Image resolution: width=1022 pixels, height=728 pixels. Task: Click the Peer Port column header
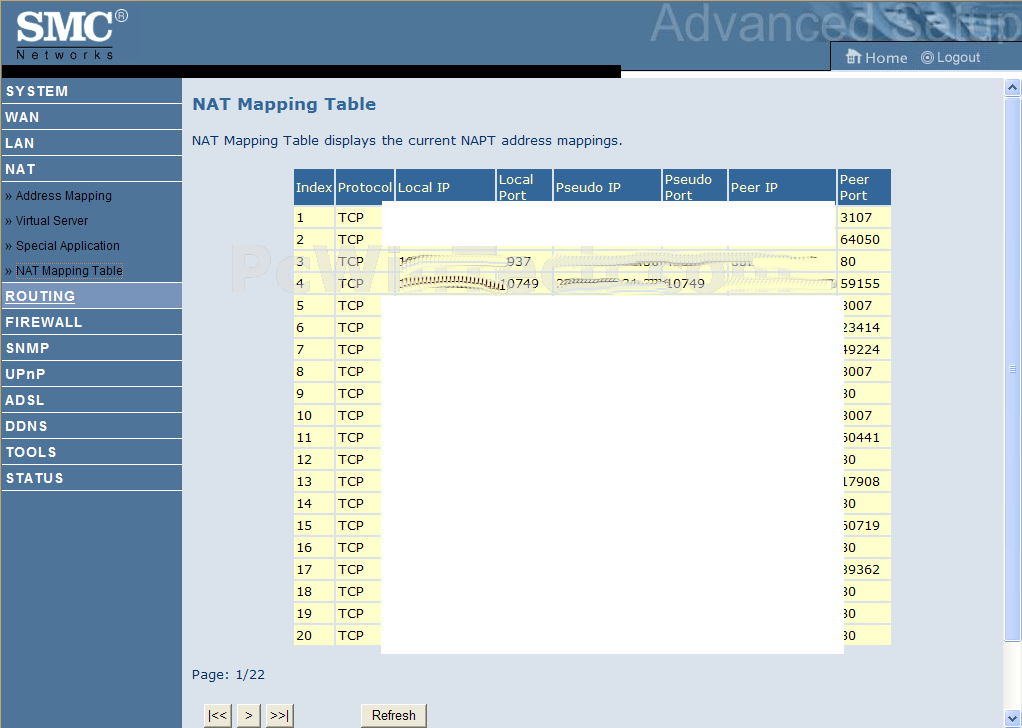(864, 187)
